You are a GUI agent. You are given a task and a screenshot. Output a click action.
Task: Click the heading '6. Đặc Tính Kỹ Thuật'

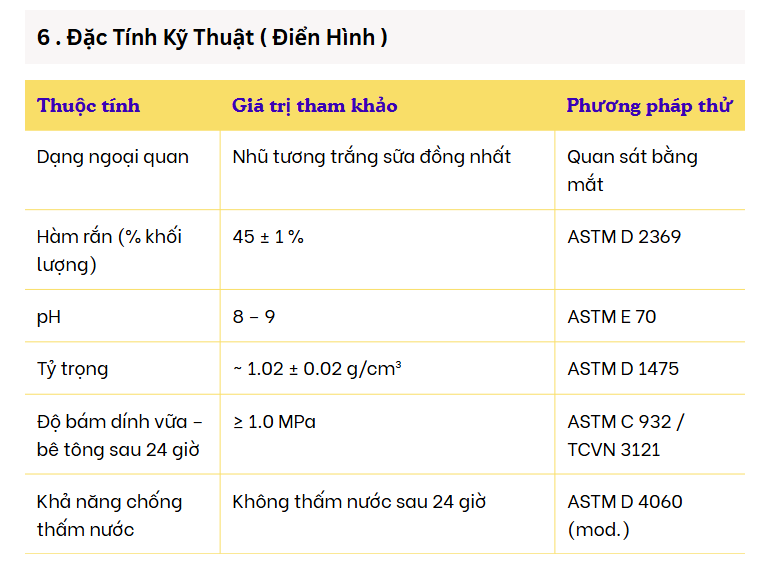click(212, 38)
